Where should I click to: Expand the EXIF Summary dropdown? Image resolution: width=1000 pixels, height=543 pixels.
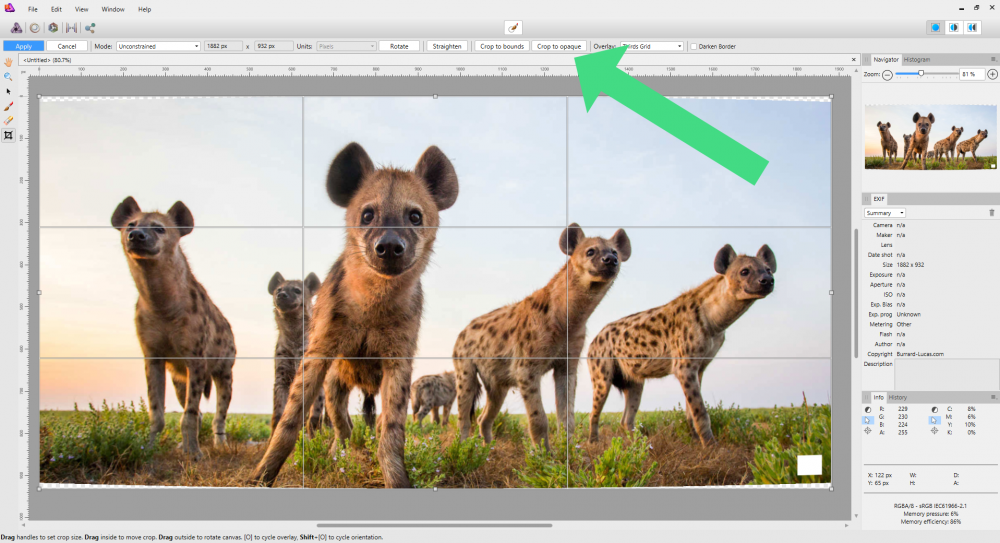click(886, 213)
